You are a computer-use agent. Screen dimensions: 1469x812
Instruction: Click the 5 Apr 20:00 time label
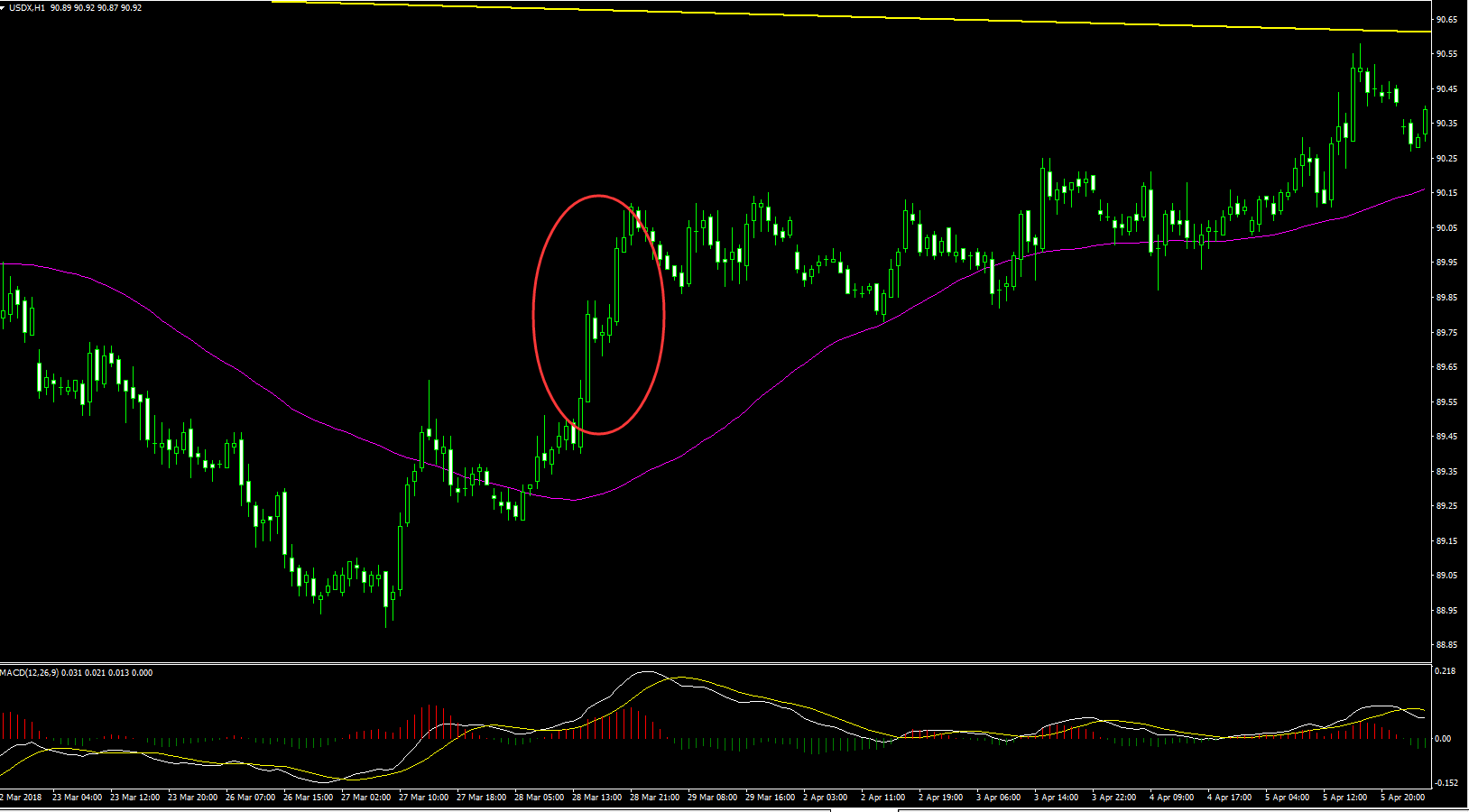click(x=1402, y=798)
